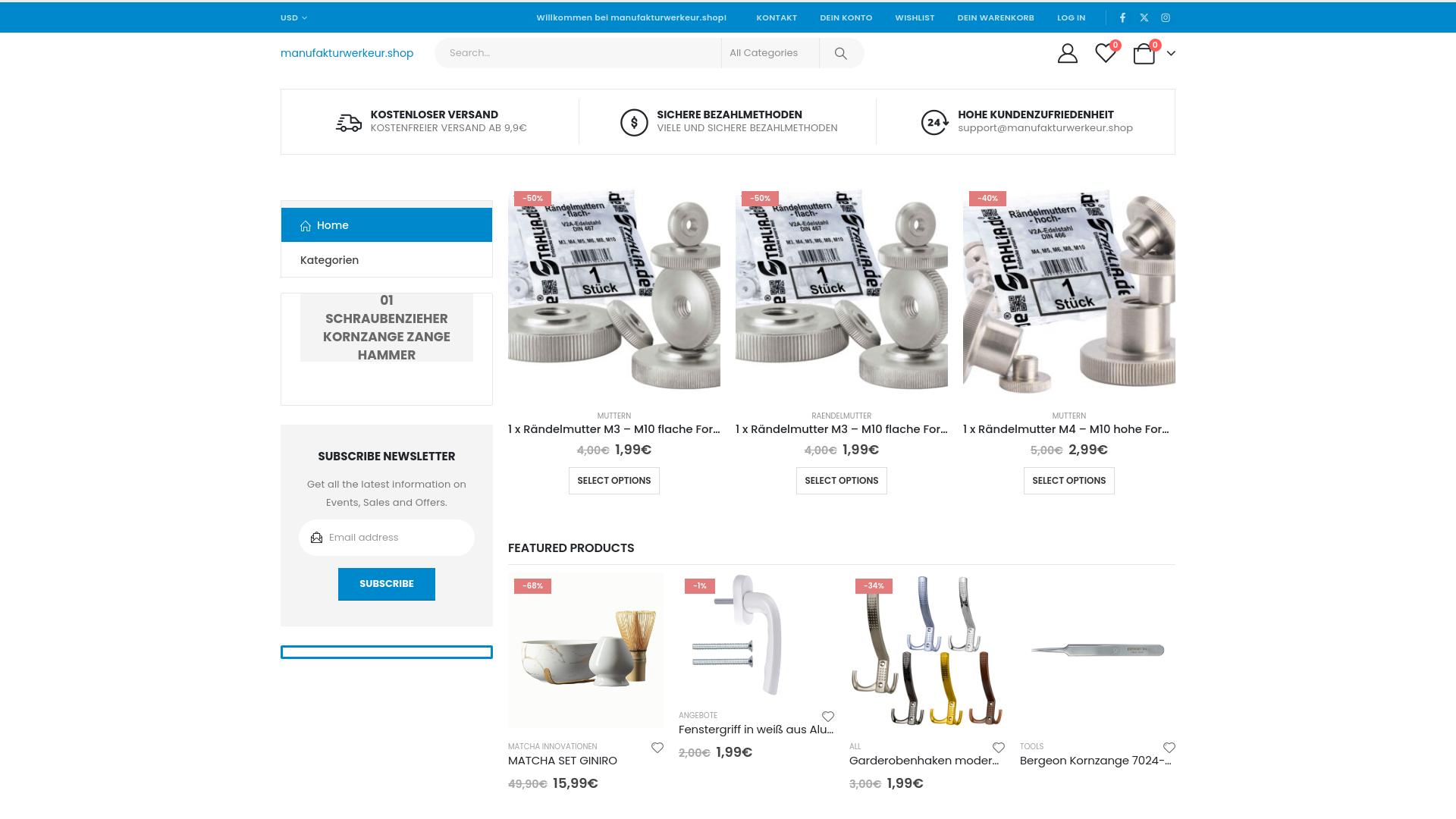This screenshot has width=1456, height=819.
Task: Open the user account icon
Action: click(x=1067, y=53)
